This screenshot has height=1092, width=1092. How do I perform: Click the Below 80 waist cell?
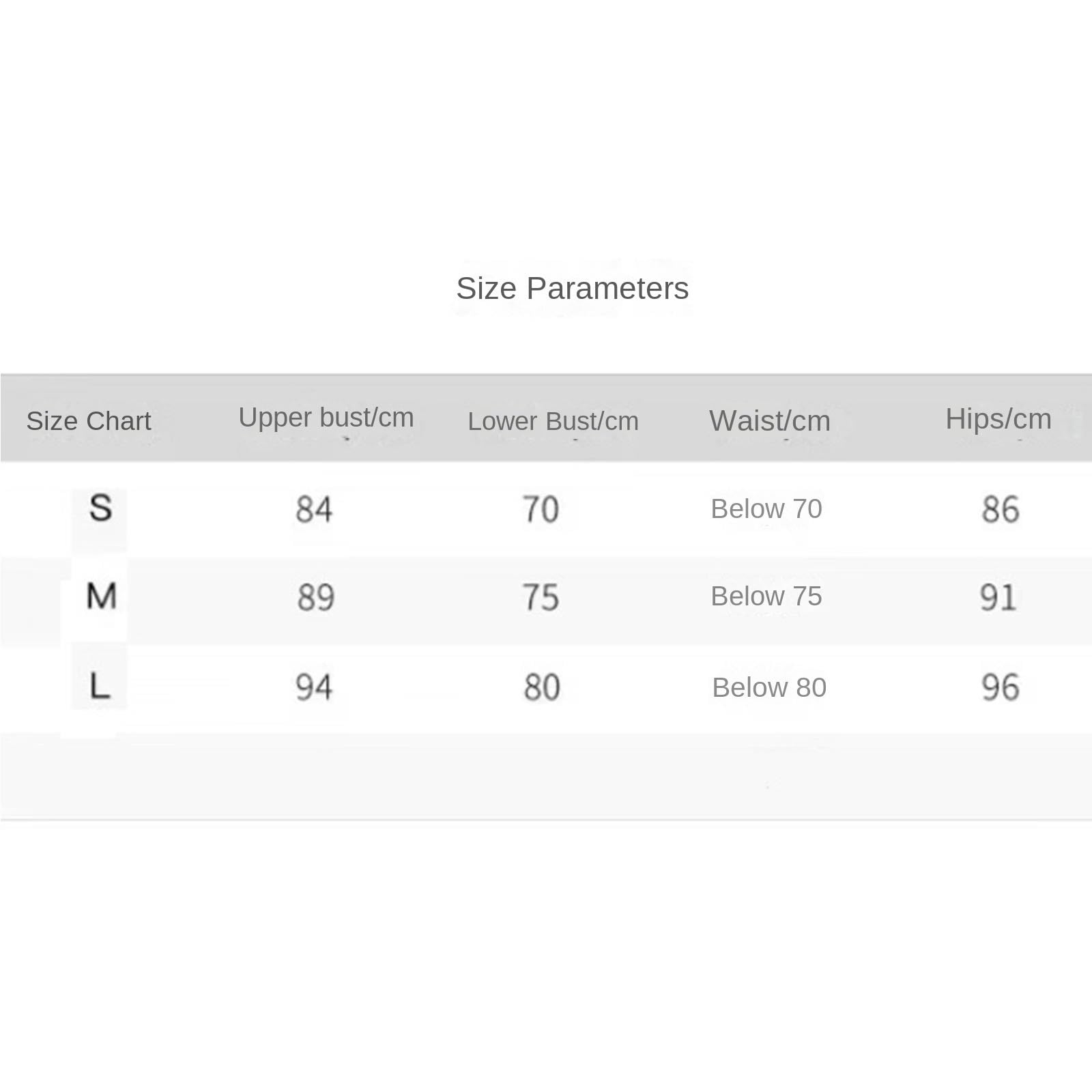coord(769,688)
